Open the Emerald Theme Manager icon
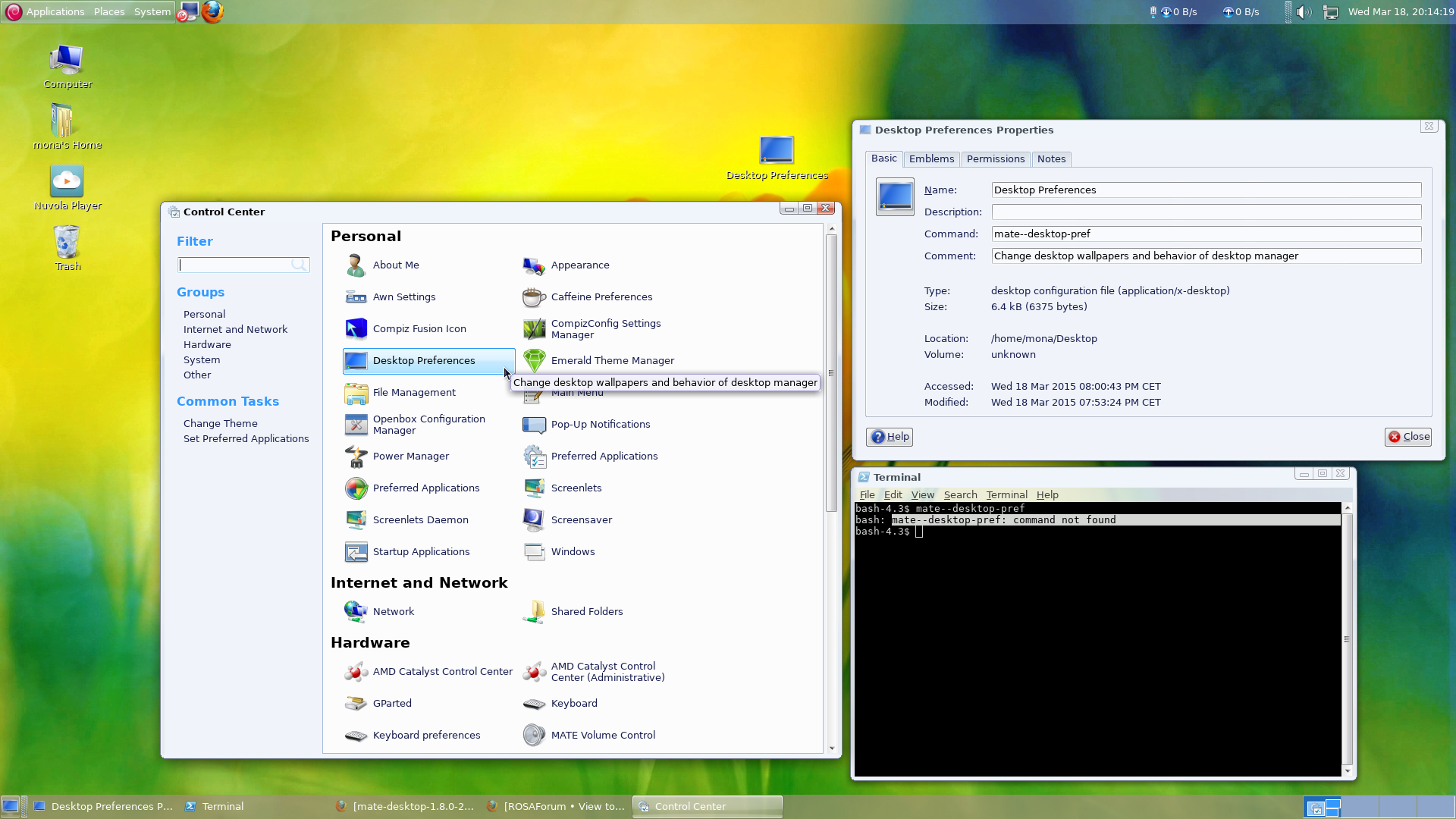The image size is (1456, 819). click(x=535, y=361)
